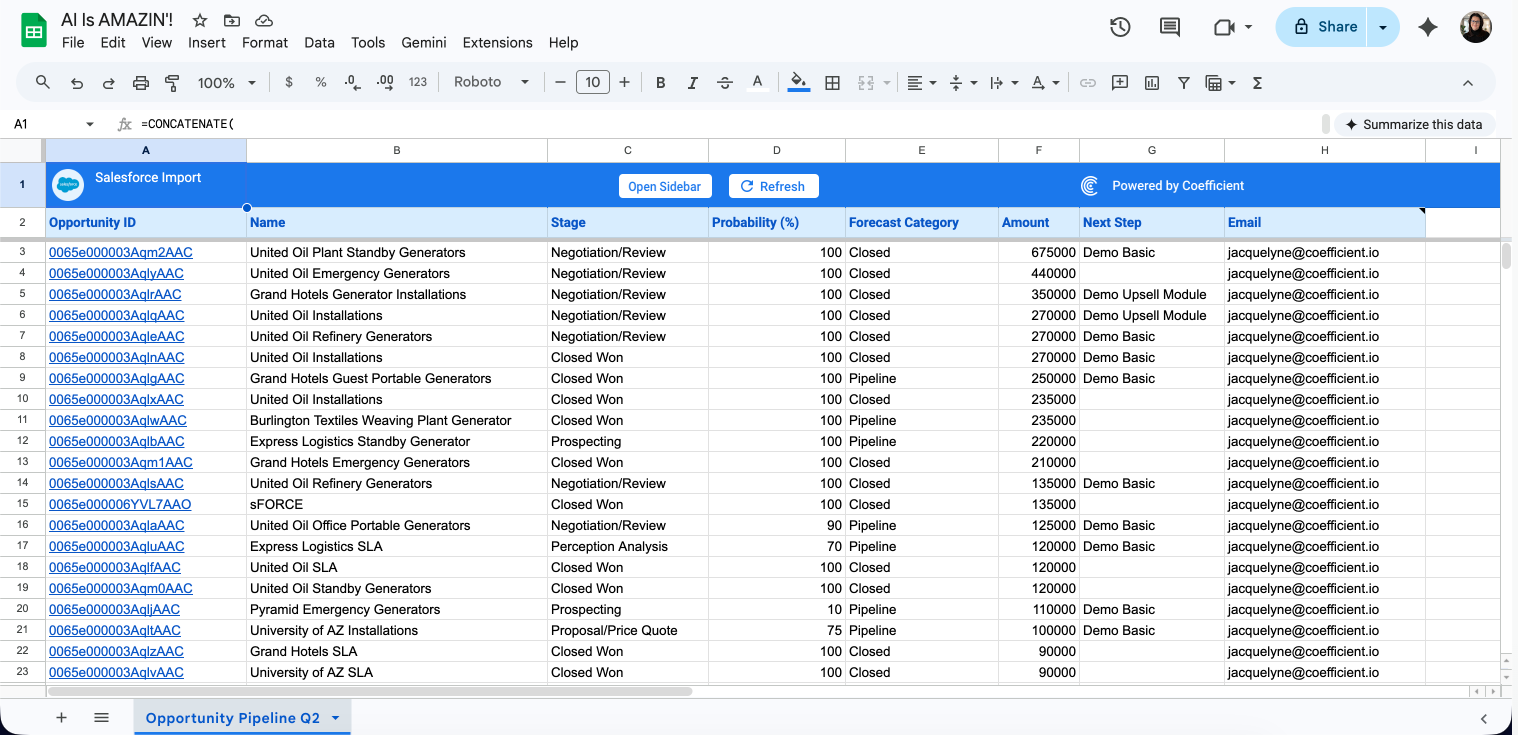Click the Open Sidebar button
The width and height of the screenshot is (1518, 735).
(x=665, y=186)
